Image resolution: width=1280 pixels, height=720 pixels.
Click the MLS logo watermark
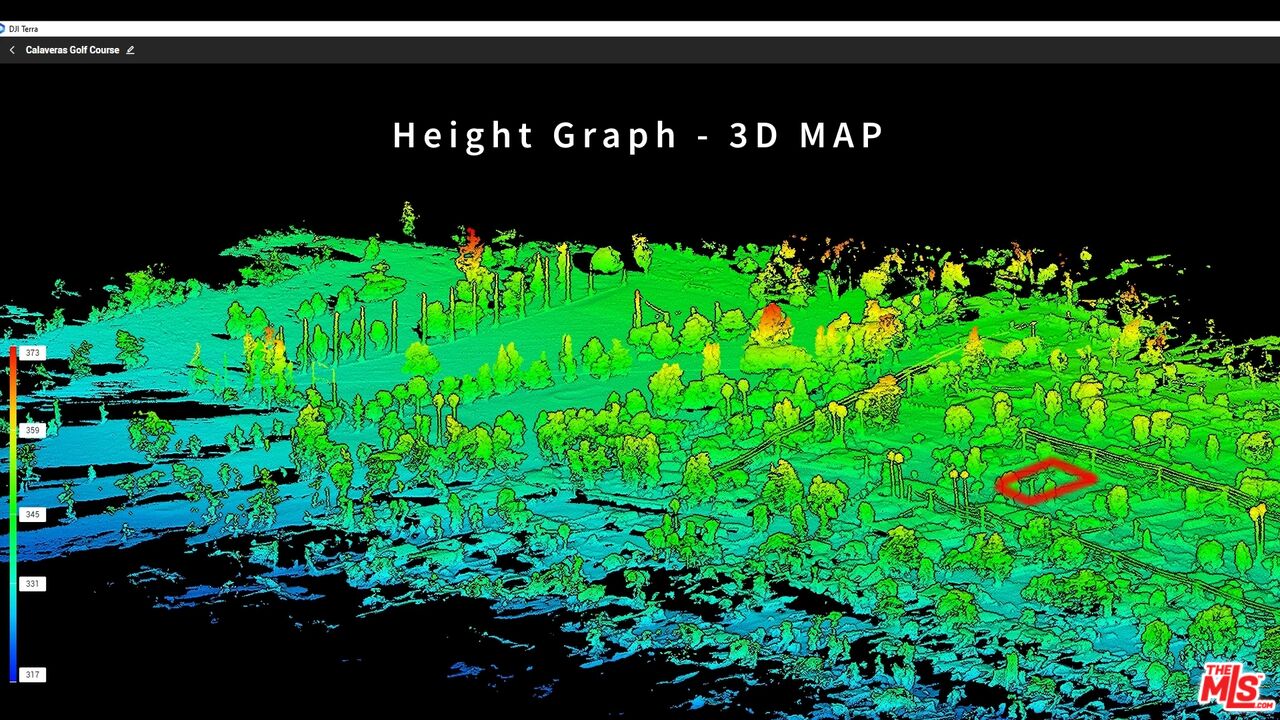(x=1237, y=687)
